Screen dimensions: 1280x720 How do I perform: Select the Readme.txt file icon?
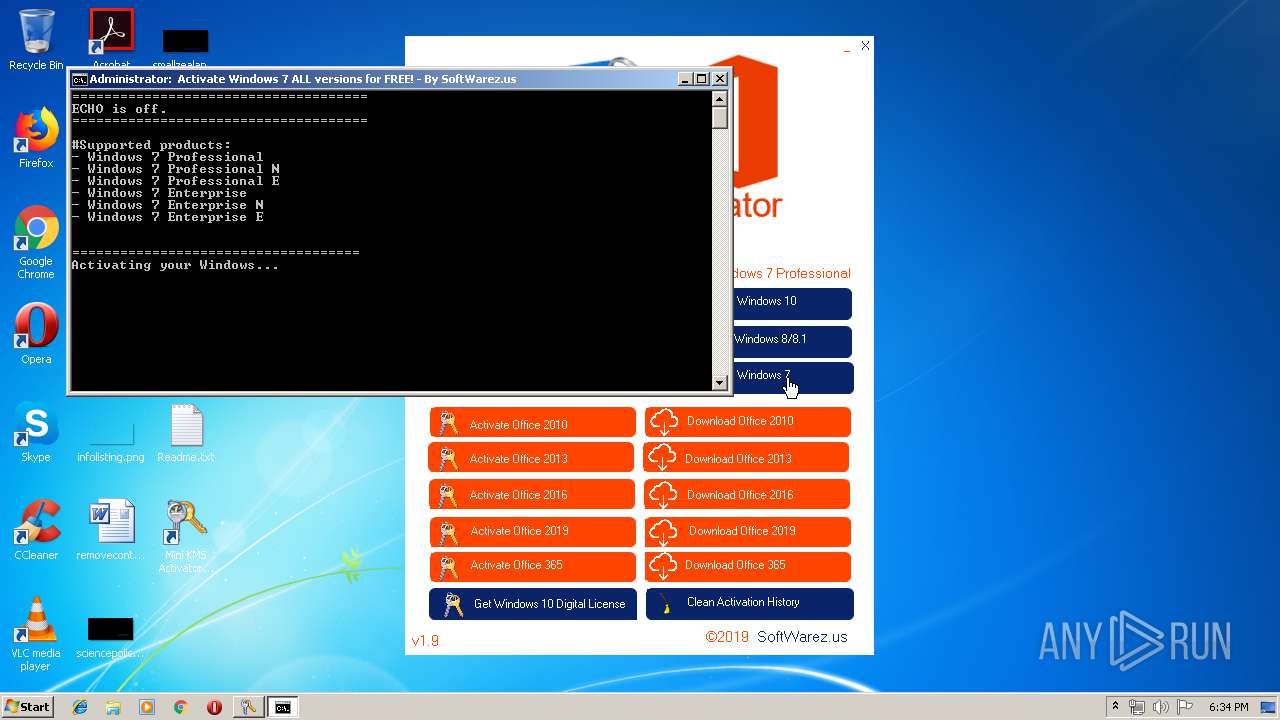pos(186,432)
